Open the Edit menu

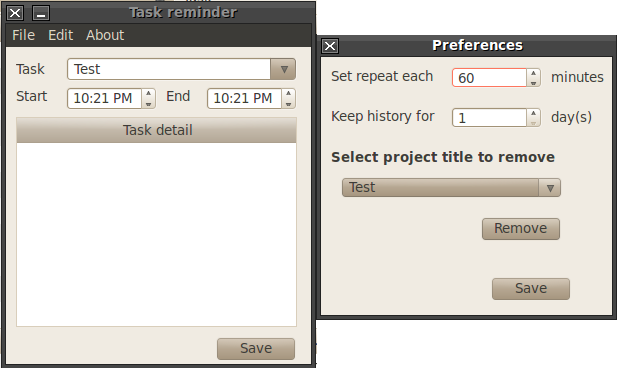pyautogui.click(x=61, y=35)
